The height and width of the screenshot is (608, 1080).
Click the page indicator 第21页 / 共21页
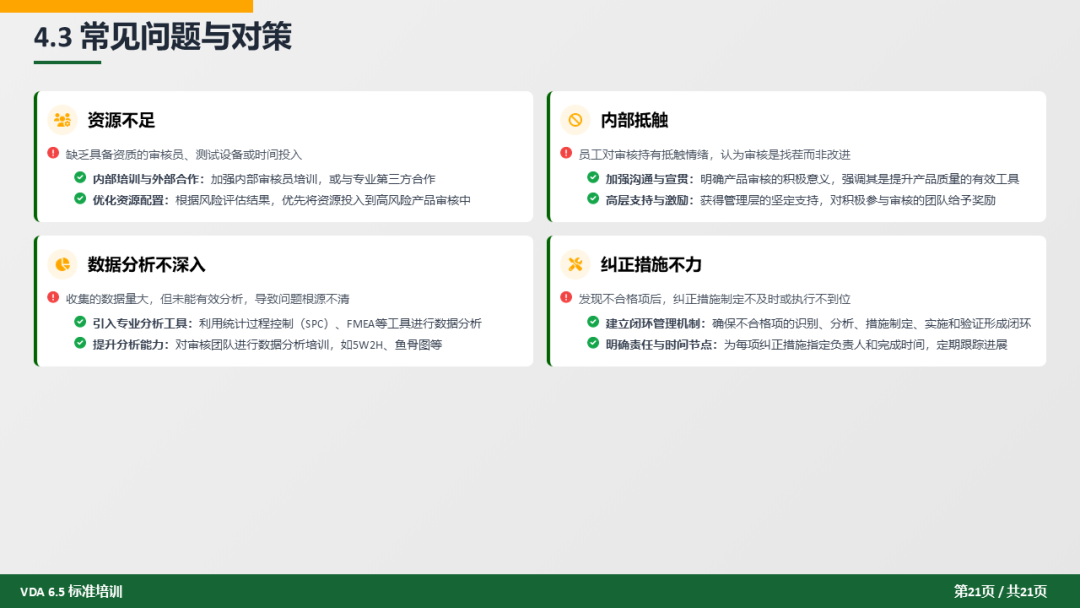[x=999, y=591]
